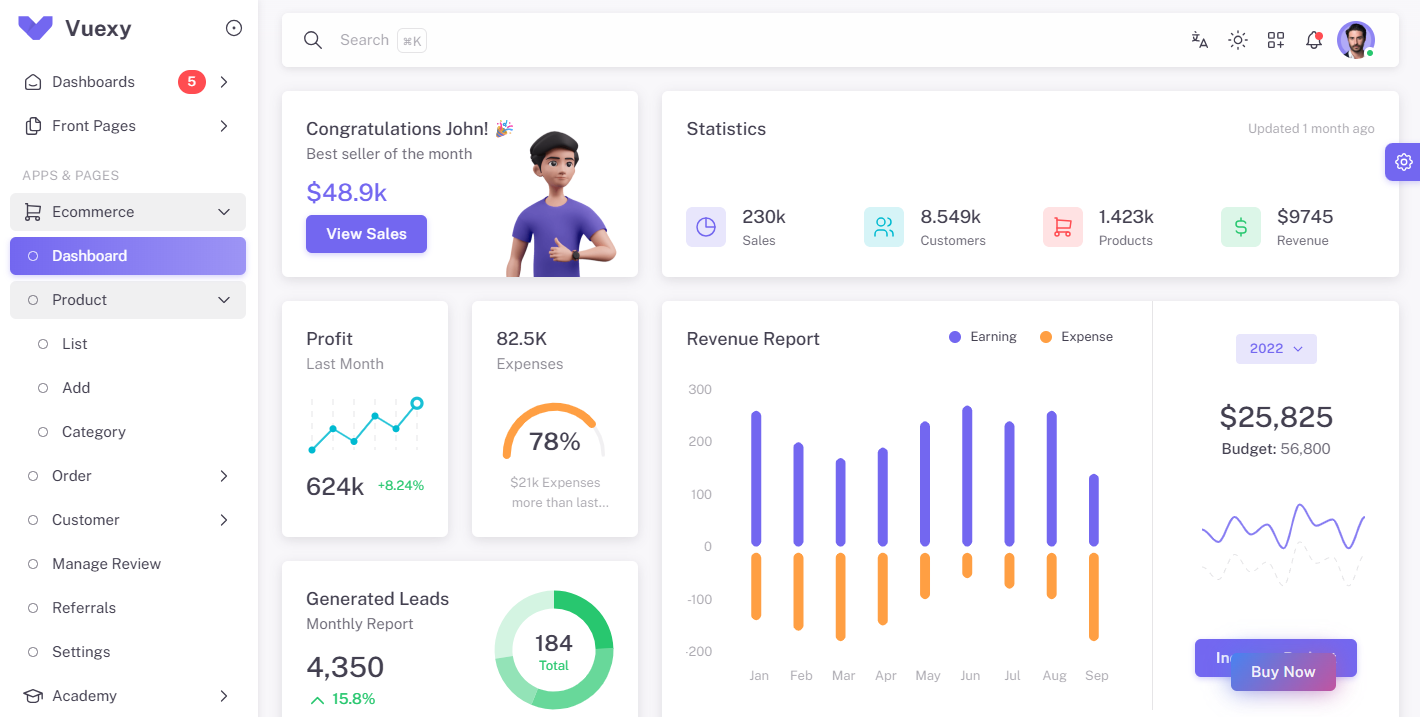Click the user avatar picture
The image size is (1420, 717).
pos(1355,40)
